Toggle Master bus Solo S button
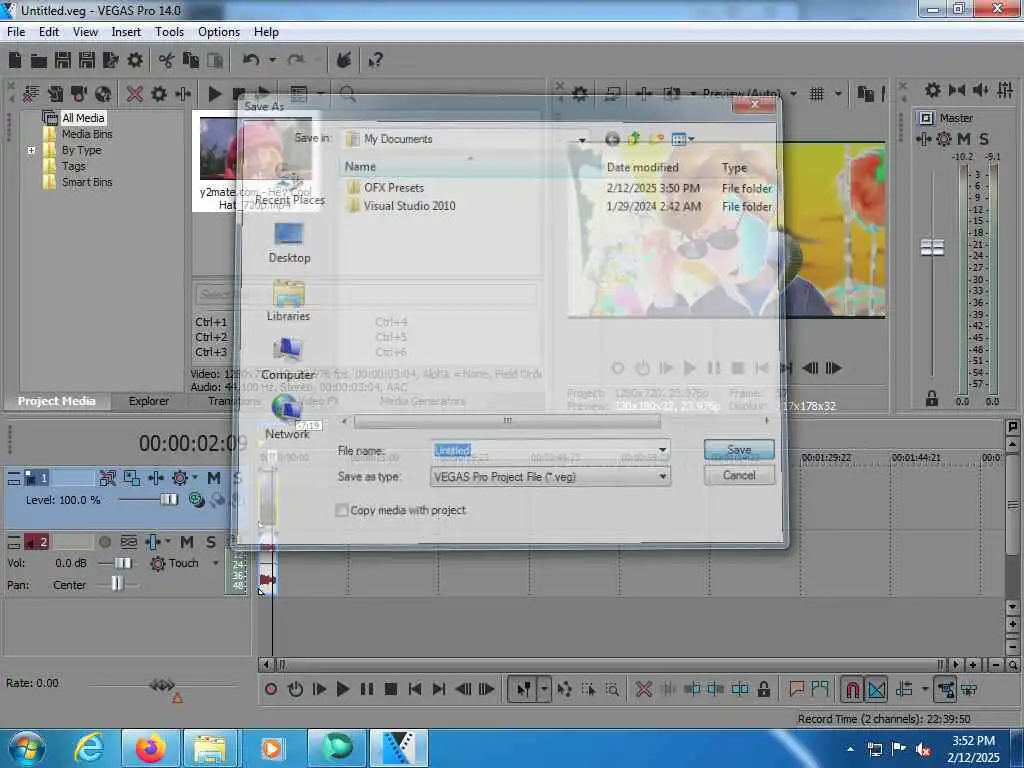Image resolution: width=1024 pixels, height=768 pixels. click(984, 139)
